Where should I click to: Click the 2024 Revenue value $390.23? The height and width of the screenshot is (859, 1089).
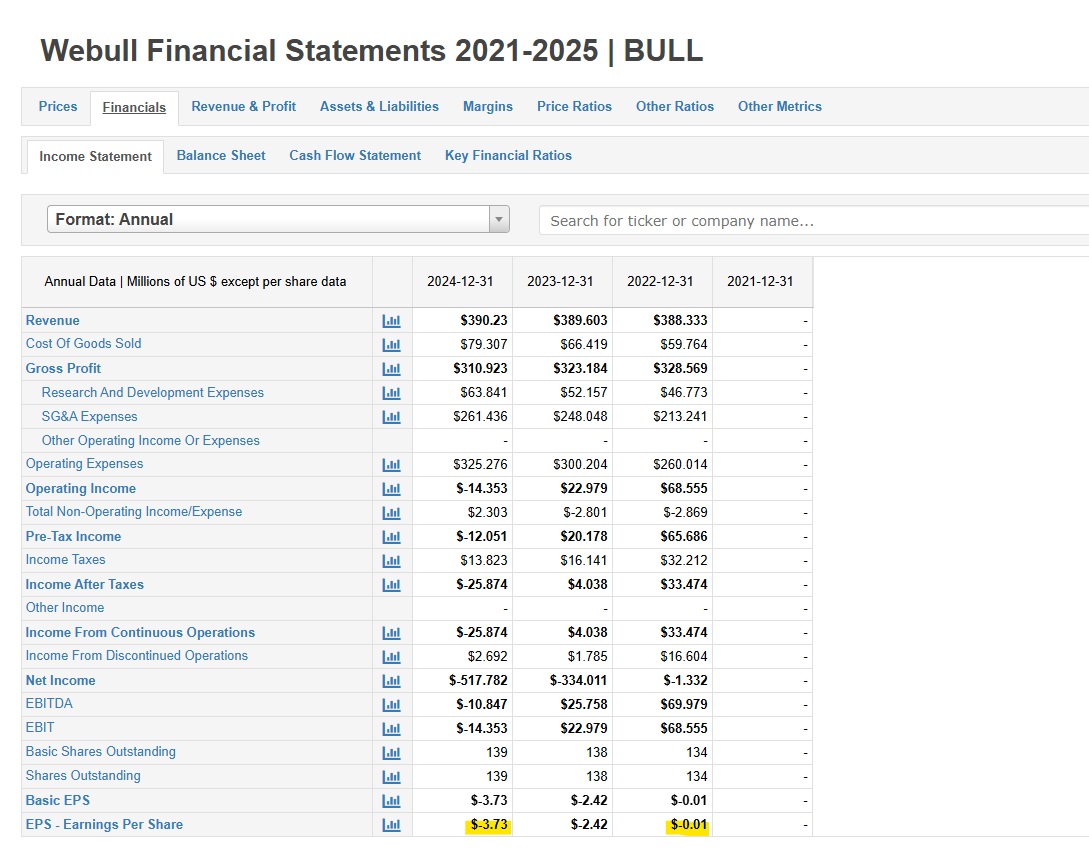(x=483, y=320)
